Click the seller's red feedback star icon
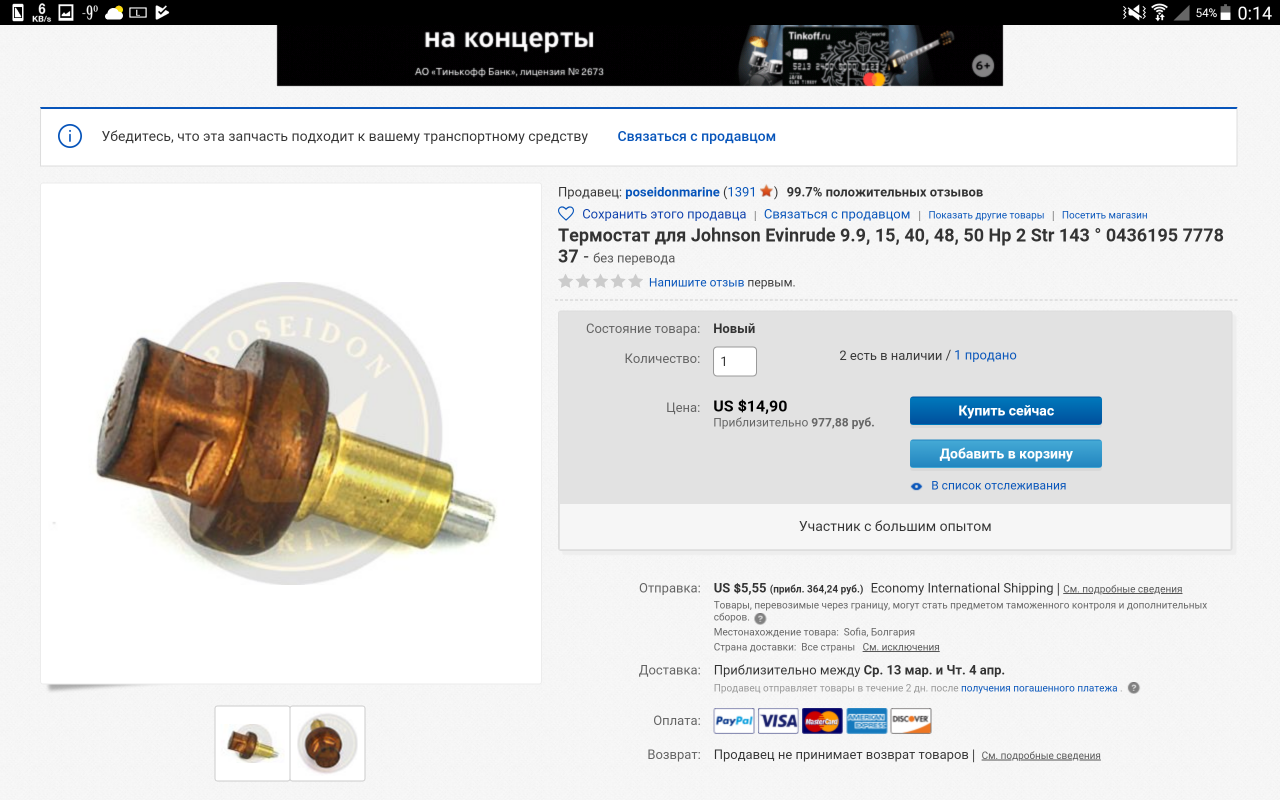This screenshot has height=800, width=1280. click(x=766, y=191)
